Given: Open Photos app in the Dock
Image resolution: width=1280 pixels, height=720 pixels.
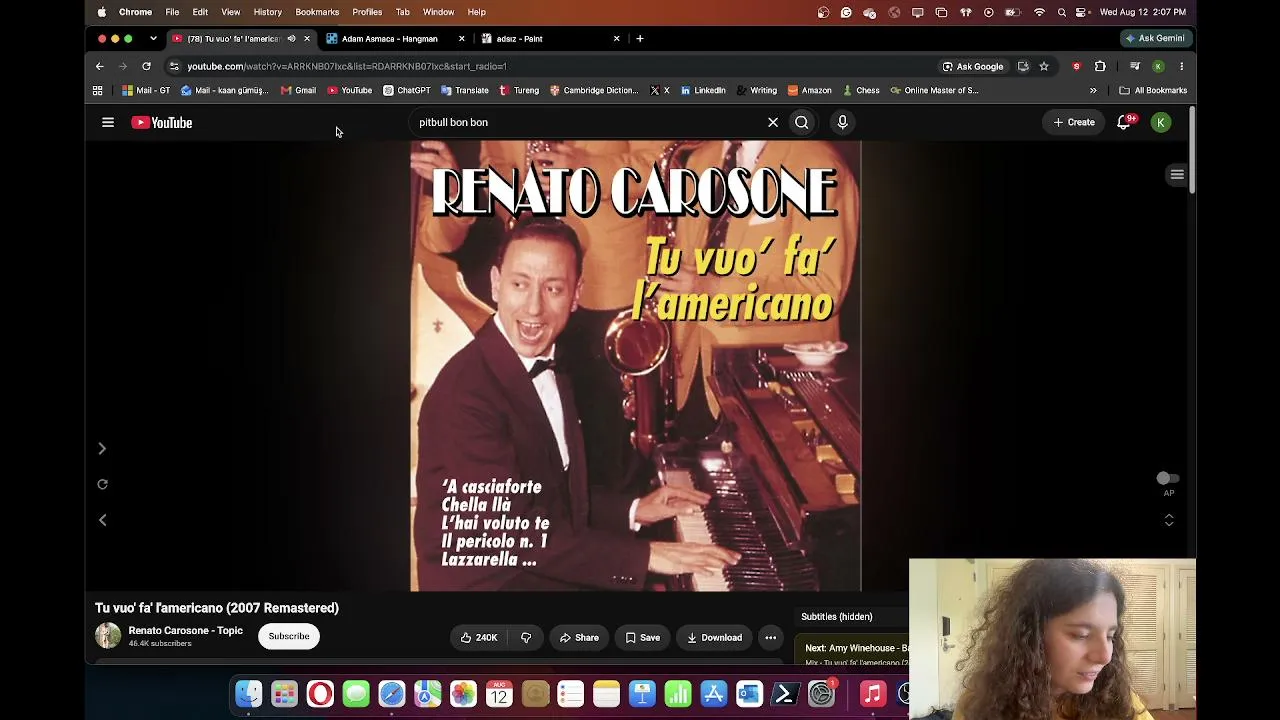Looking at the screenshot, I should 463,694.
